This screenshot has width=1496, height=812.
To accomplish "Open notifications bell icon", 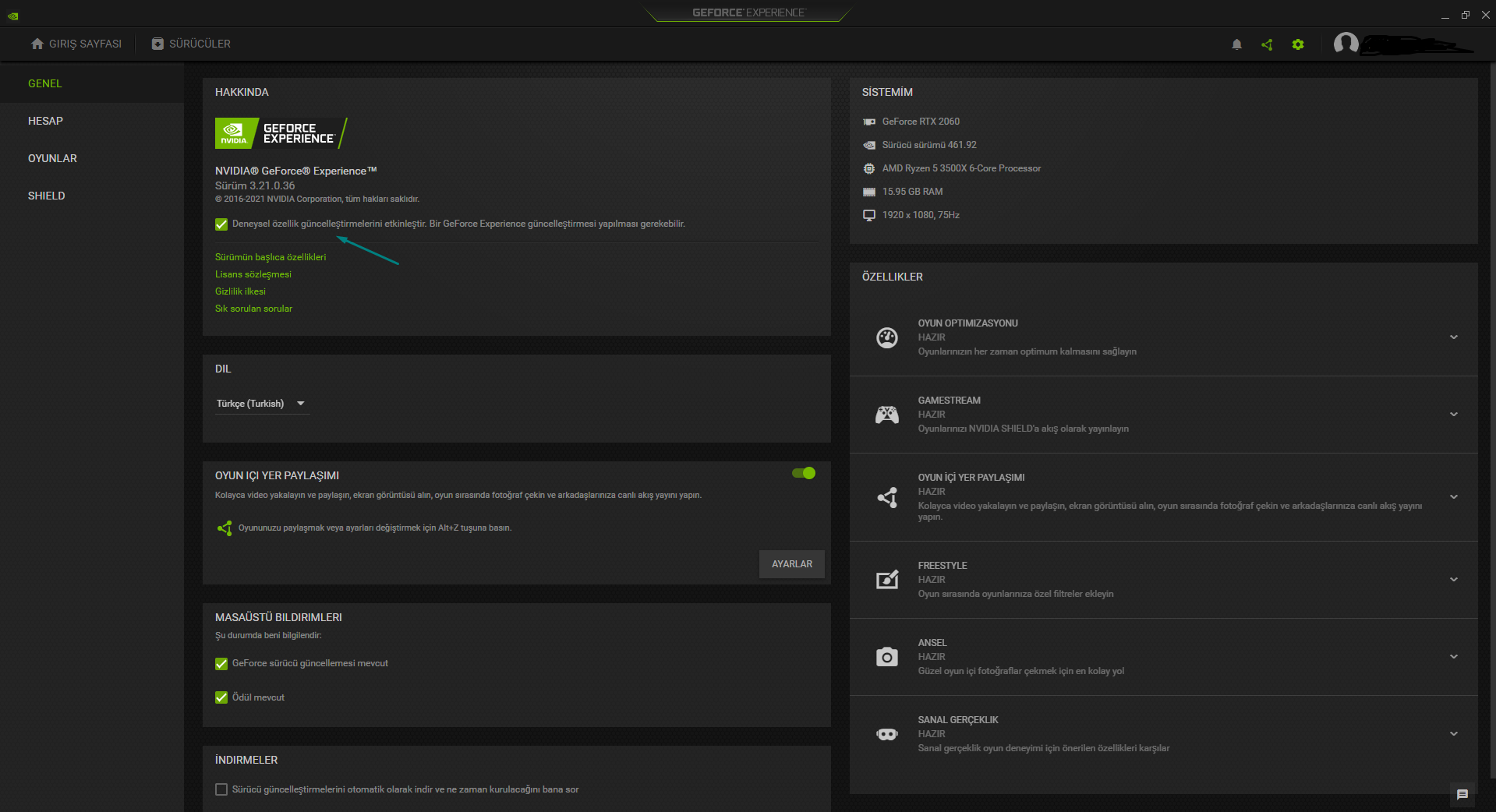I will (1236, 44).
